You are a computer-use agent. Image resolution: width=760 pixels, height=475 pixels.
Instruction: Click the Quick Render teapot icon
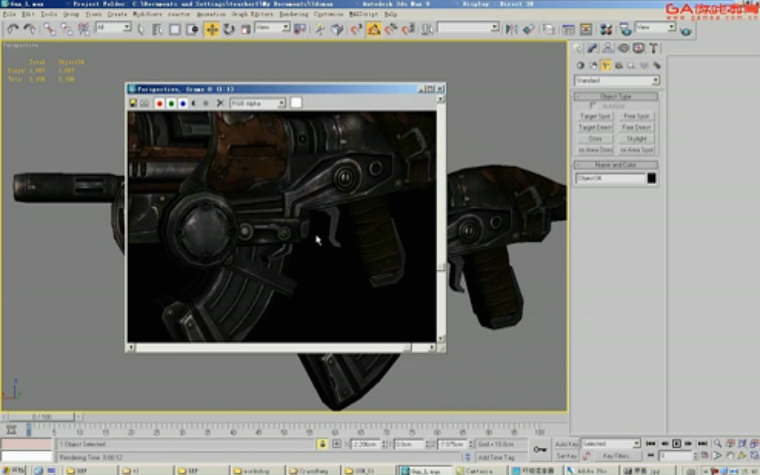coord(686,31)
